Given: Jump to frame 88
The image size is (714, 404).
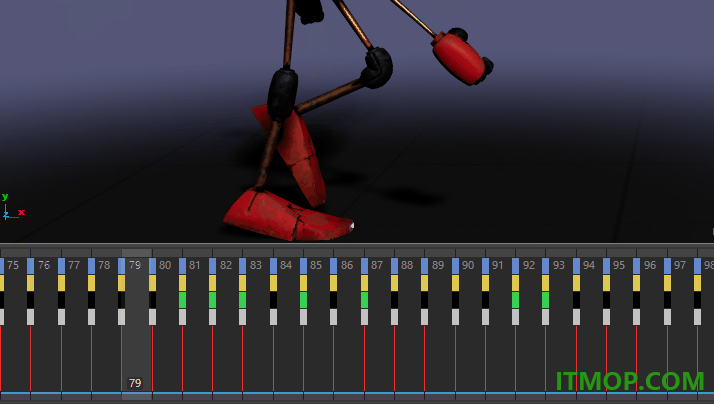Looking at the screenshot, I should [407, 265].
